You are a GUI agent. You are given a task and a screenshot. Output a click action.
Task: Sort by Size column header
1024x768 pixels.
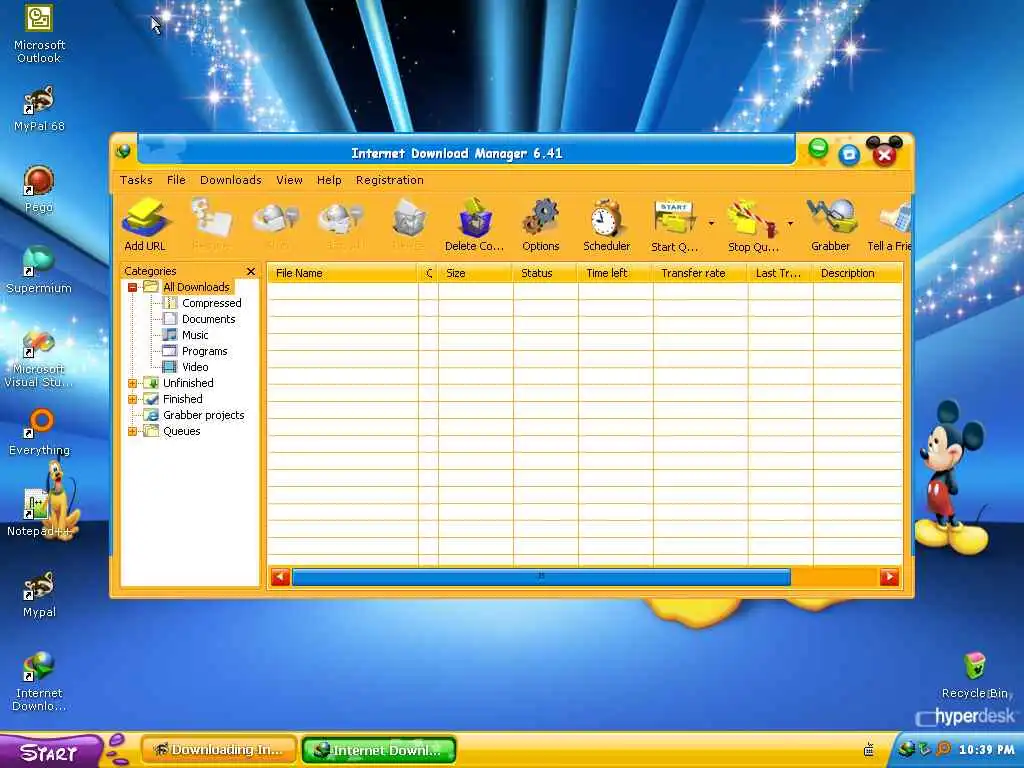pos(475,273)
